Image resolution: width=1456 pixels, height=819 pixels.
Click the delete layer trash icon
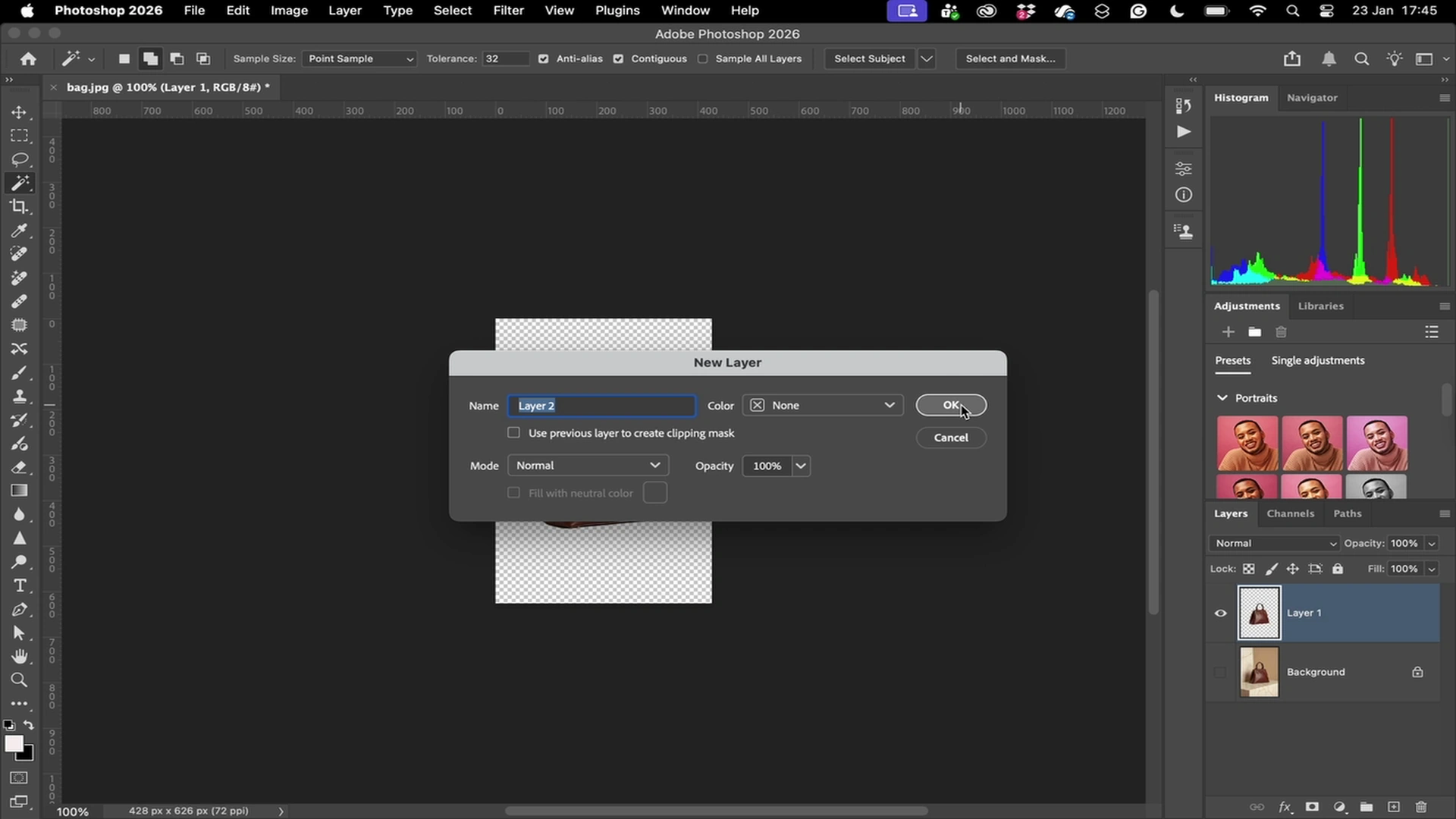(1421, 807)
